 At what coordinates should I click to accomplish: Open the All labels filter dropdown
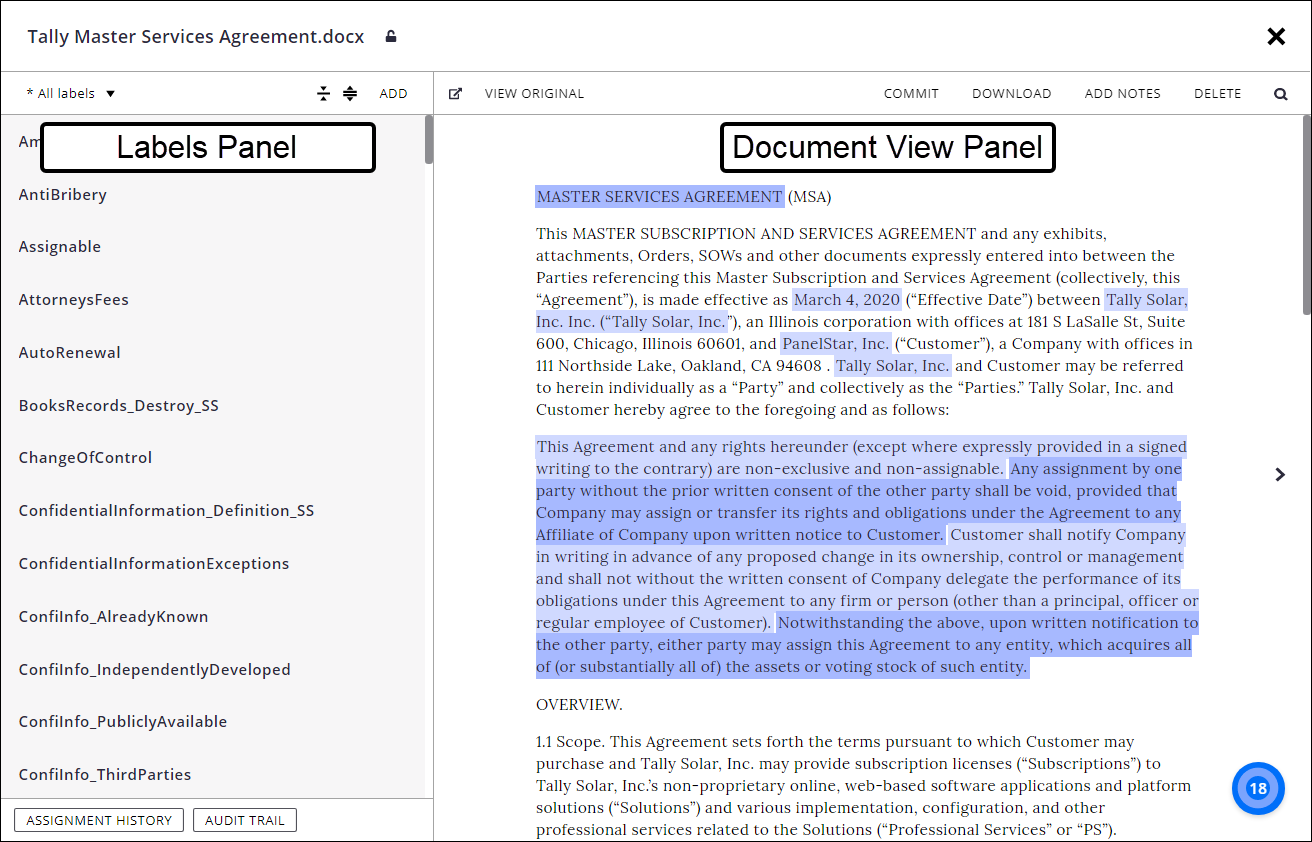[69, 92]
